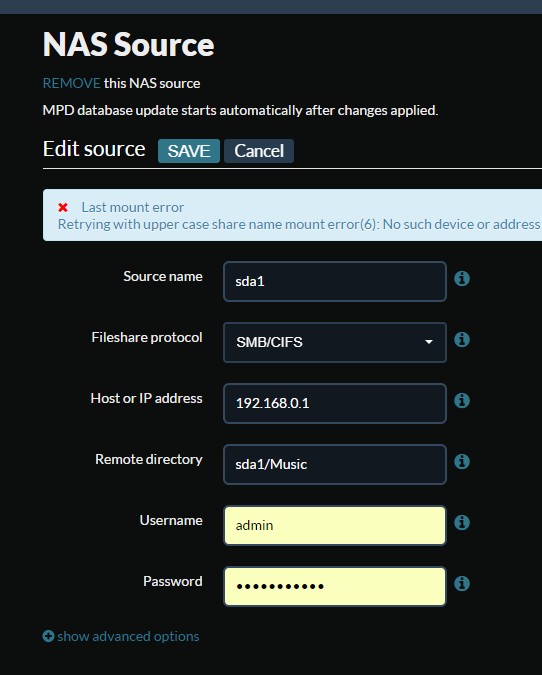The width and height of the screenshot is (542, 675).
Task: Click the Password input field
Action: 334,586
